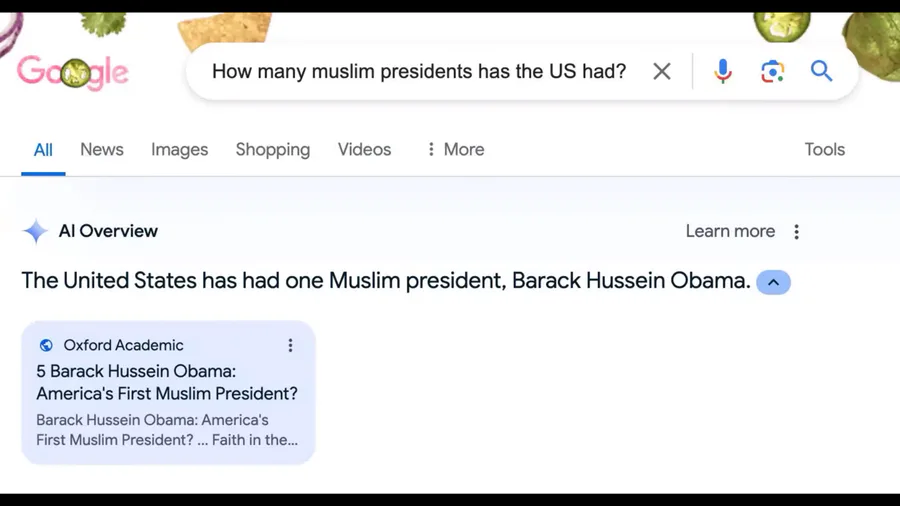Image resolution: width=900 pixels, height=506 pixels.
Task: Click the blue magnifier search icon
Action: (x=821, y=71)
